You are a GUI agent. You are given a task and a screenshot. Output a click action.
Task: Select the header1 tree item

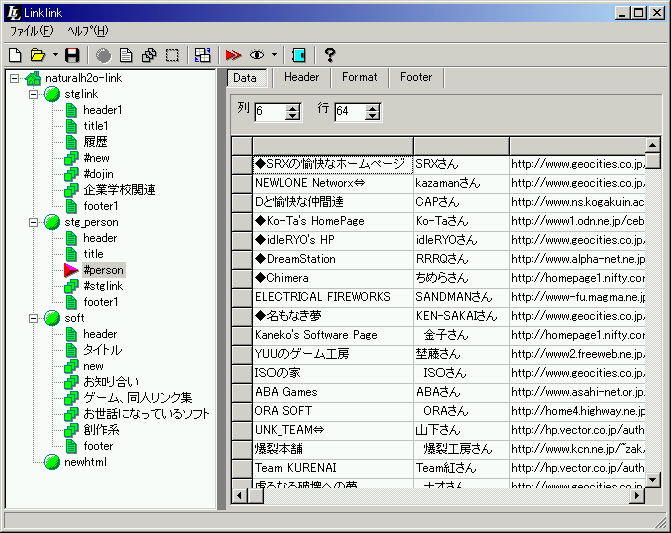click(x=103, y=110)
